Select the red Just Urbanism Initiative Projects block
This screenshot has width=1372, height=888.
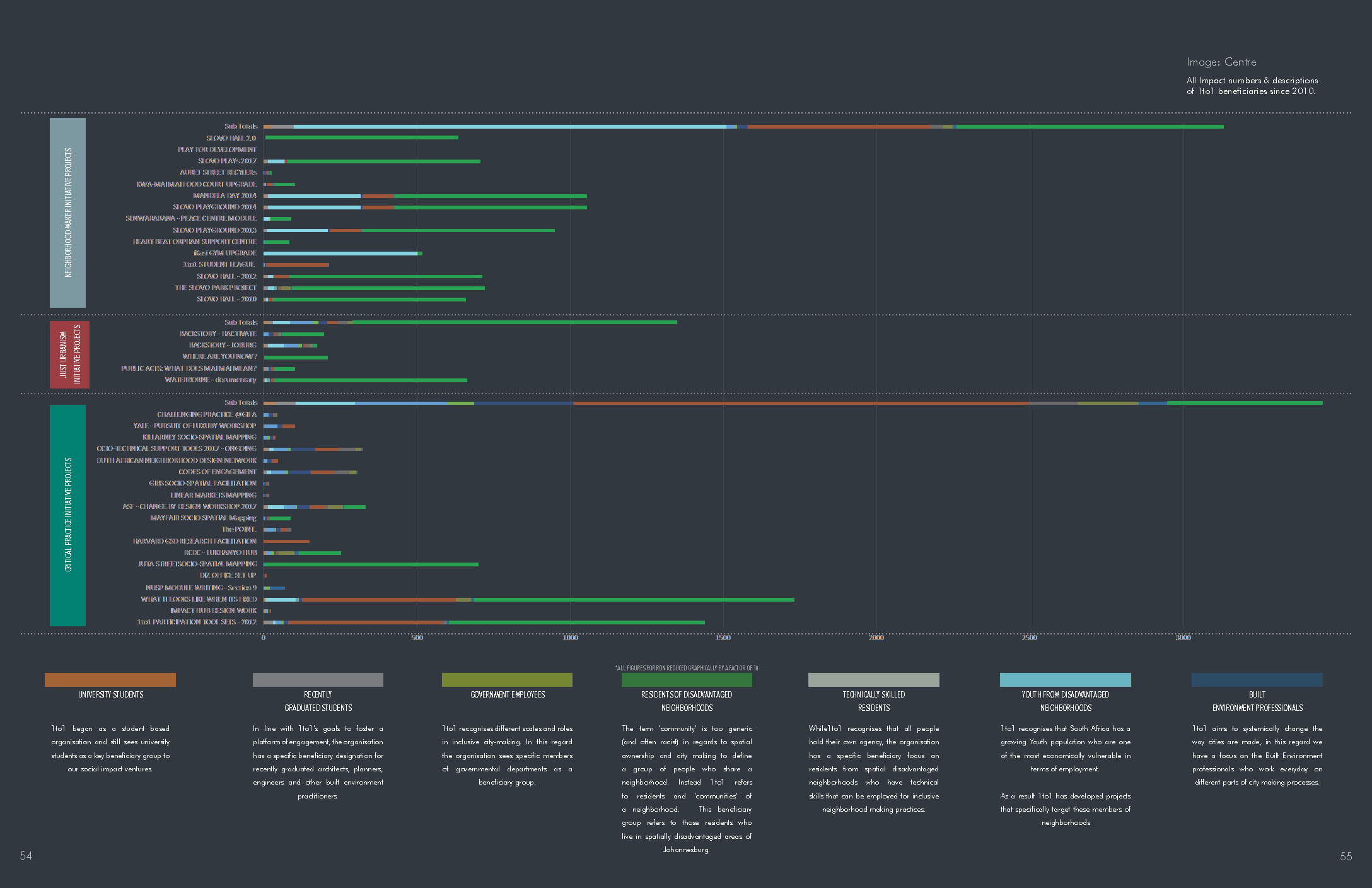(x=69, y=354)
